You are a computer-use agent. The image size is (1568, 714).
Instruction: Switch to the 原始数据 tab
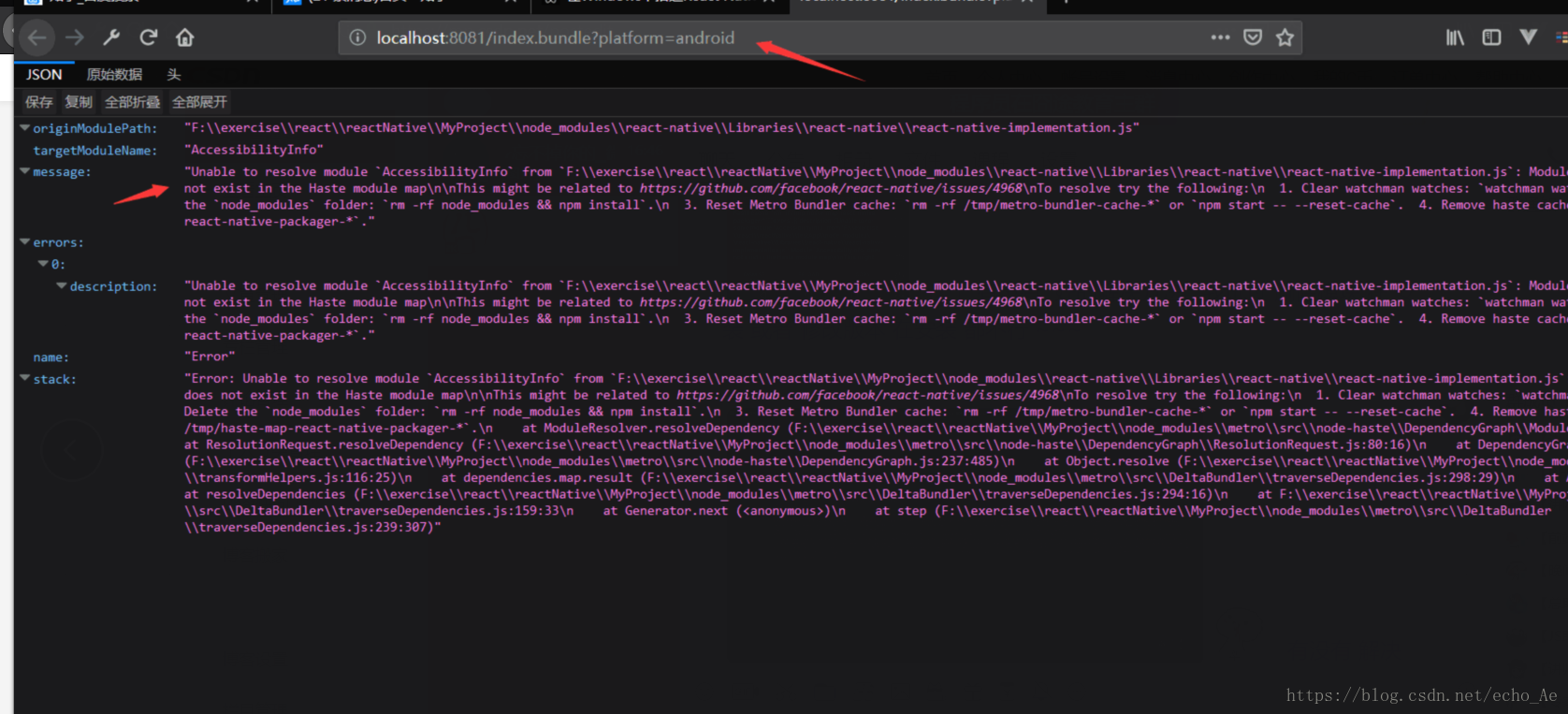(x=114, y=75)
